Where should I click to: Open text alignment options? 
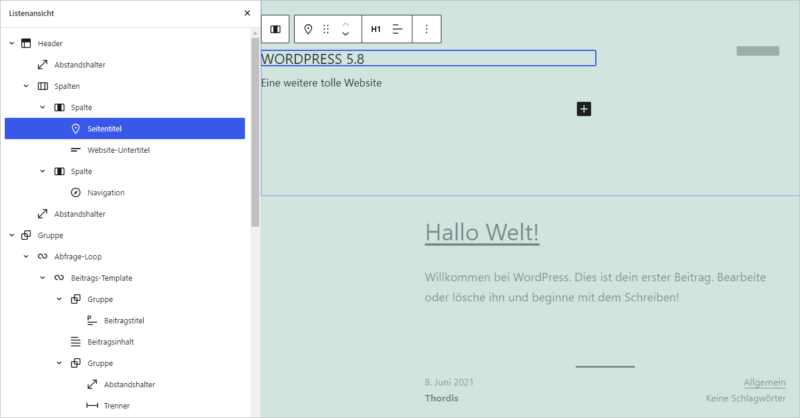click(x=397, y=29)
